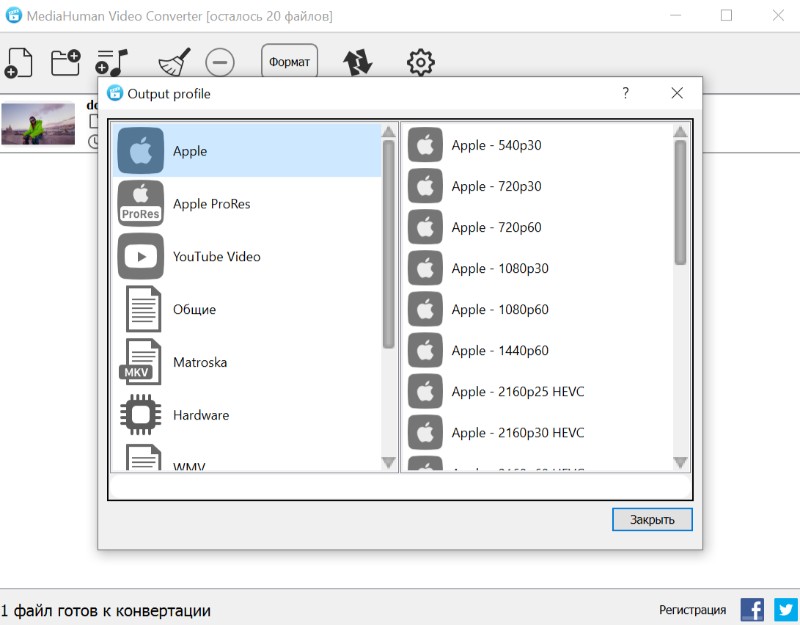The height and width of the screenshot is (625, 800).
Task: Click the add folder icon
Action: 66,62
